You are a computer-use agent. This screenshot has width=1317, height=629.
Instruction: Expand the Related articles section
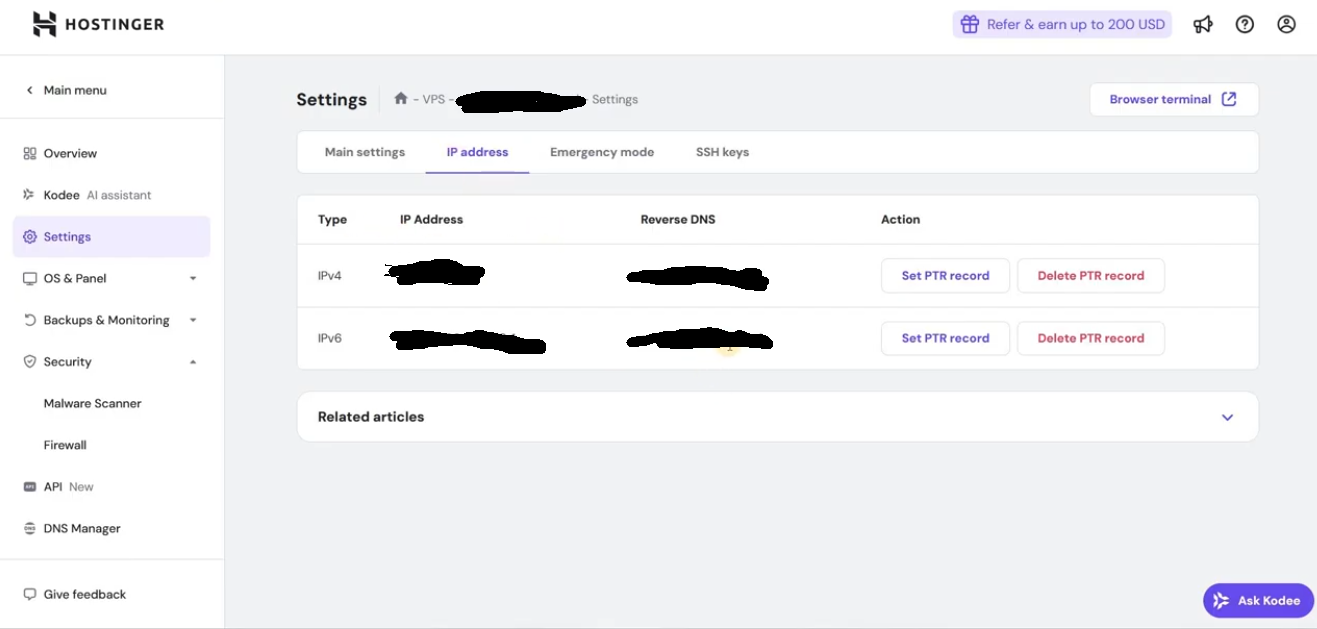[1227, 417]
